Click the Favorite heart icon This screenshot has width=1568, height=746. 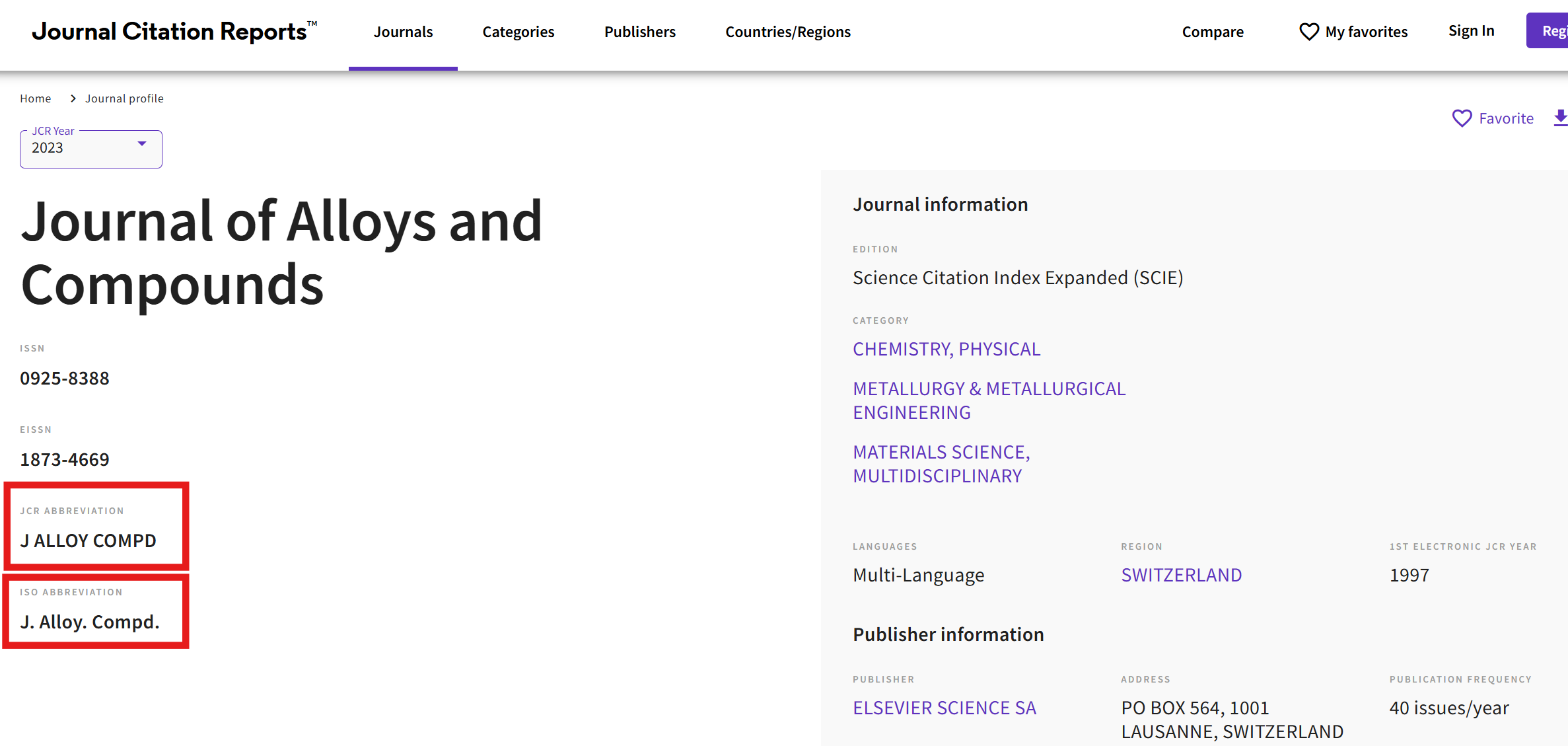[x=1462, y=118]
